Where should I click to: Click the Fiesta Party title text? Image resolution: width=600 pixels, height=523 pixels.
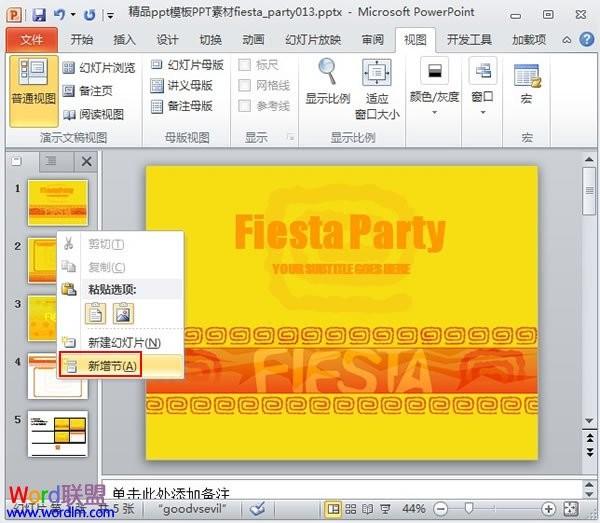(x=340, y=232)
